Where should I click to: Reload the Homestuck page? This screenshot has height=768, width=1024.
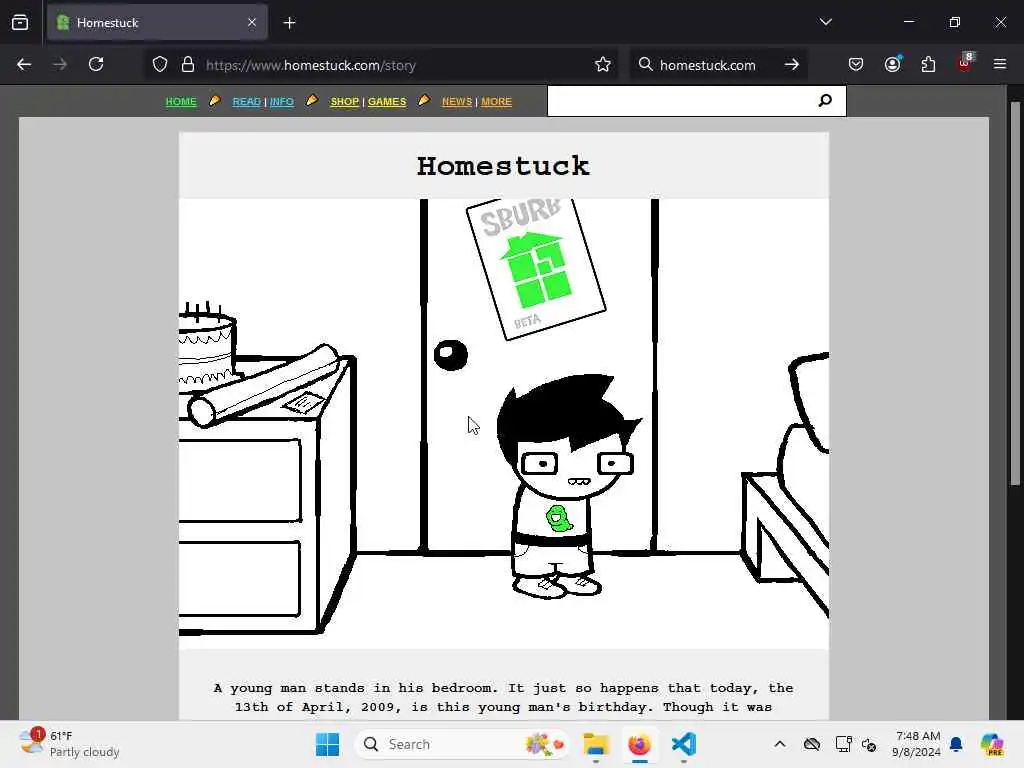pyautogui.click(x=96, y=64)
